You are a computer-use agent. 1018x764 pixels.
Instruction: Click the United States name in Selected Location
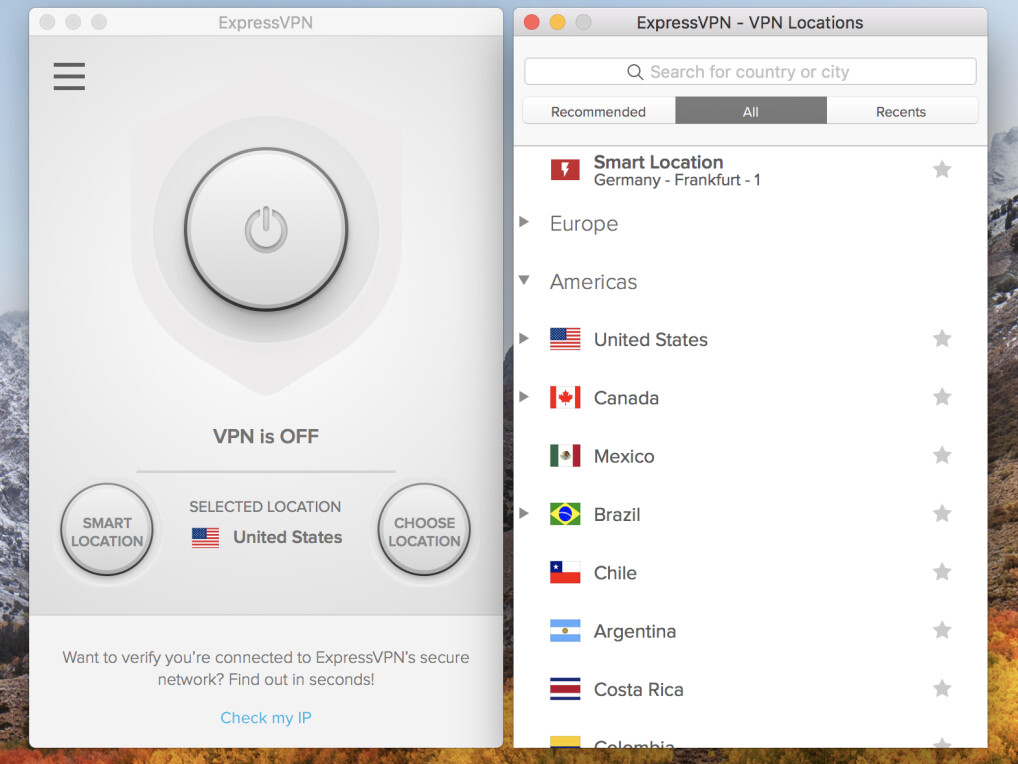[x=288, y=537]
